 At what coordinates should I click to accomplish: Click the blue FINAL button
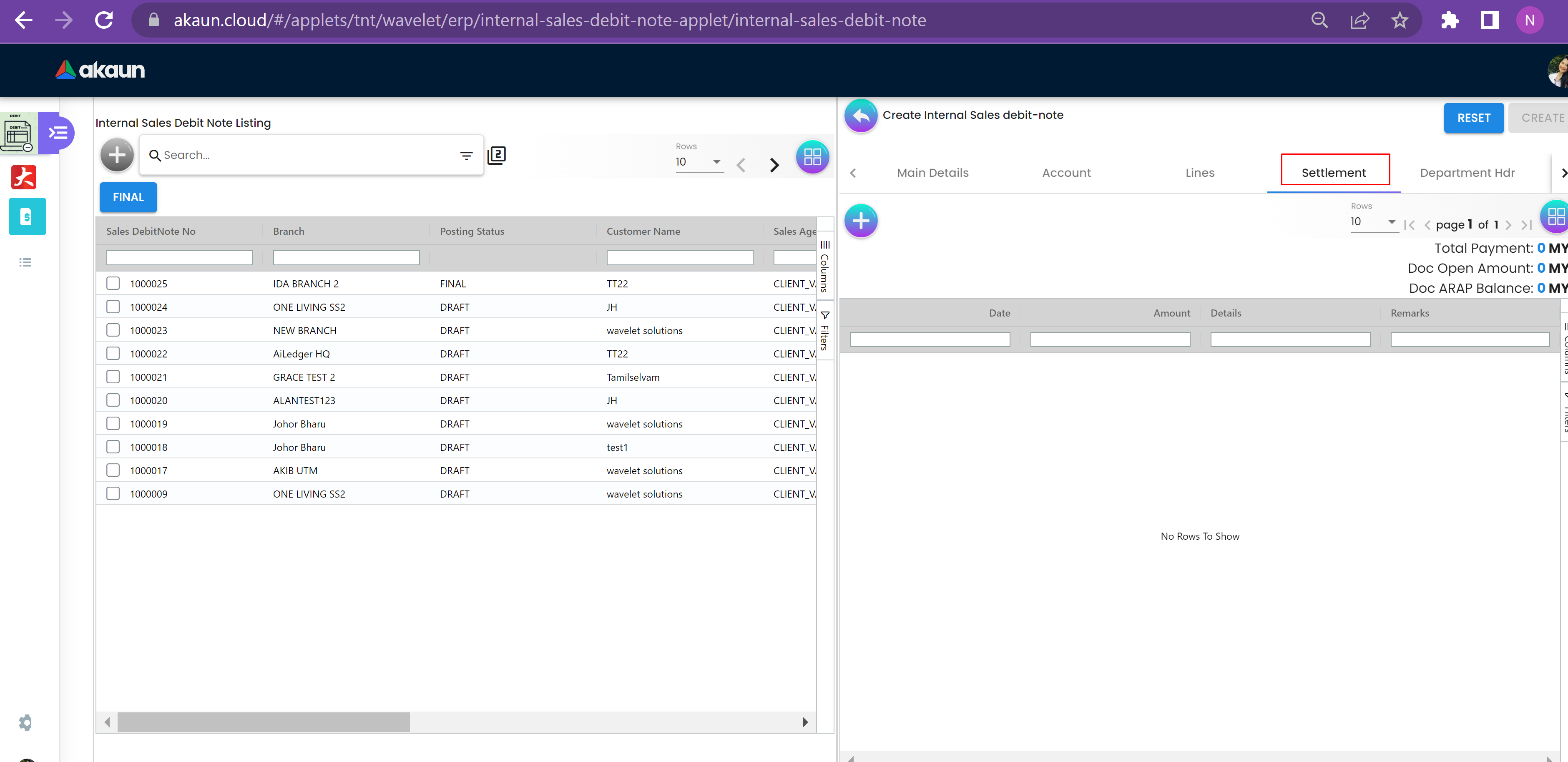point(128,197)
